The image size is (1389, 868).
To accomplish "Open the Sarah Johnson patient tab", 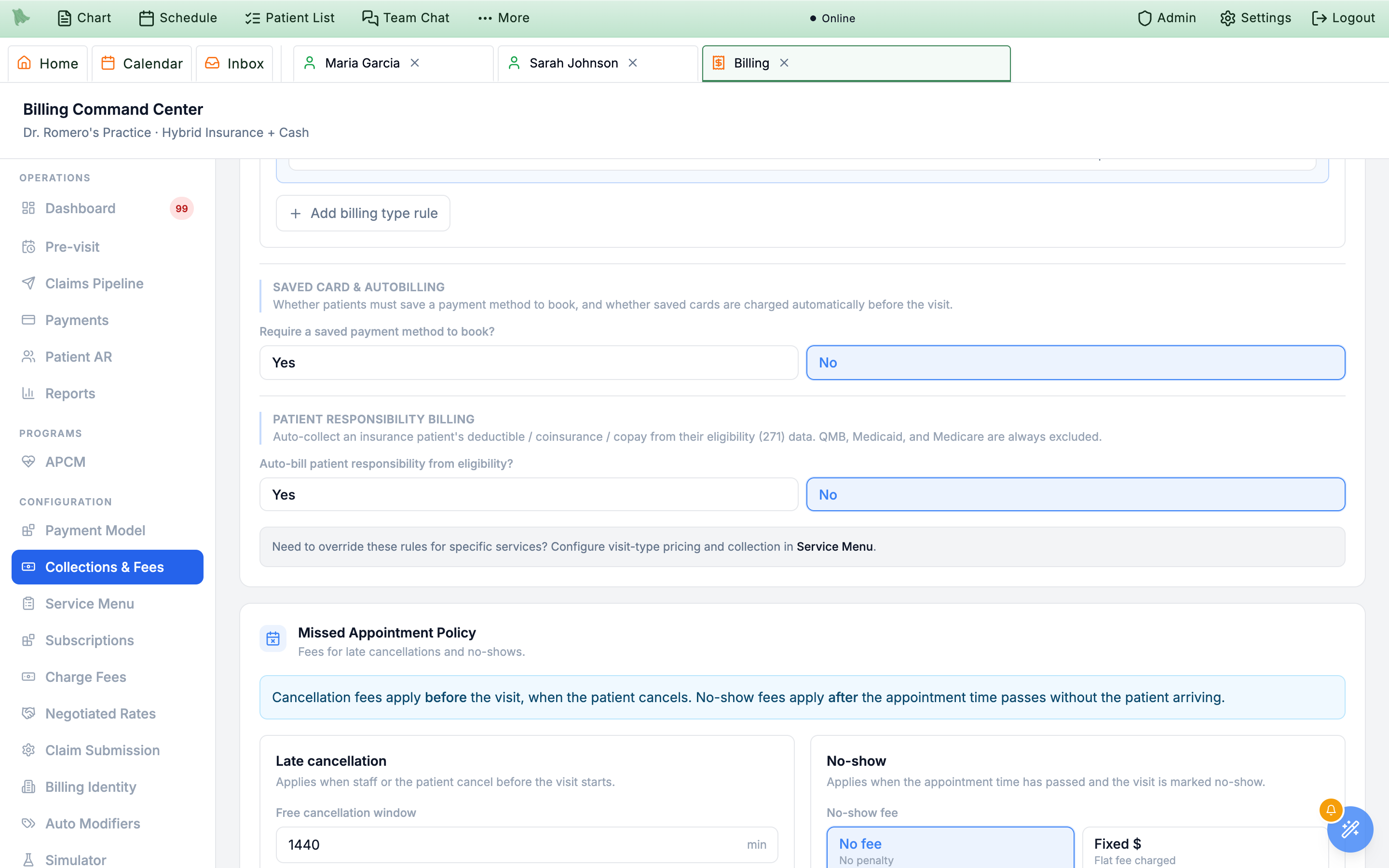I will tap(598, 63).
